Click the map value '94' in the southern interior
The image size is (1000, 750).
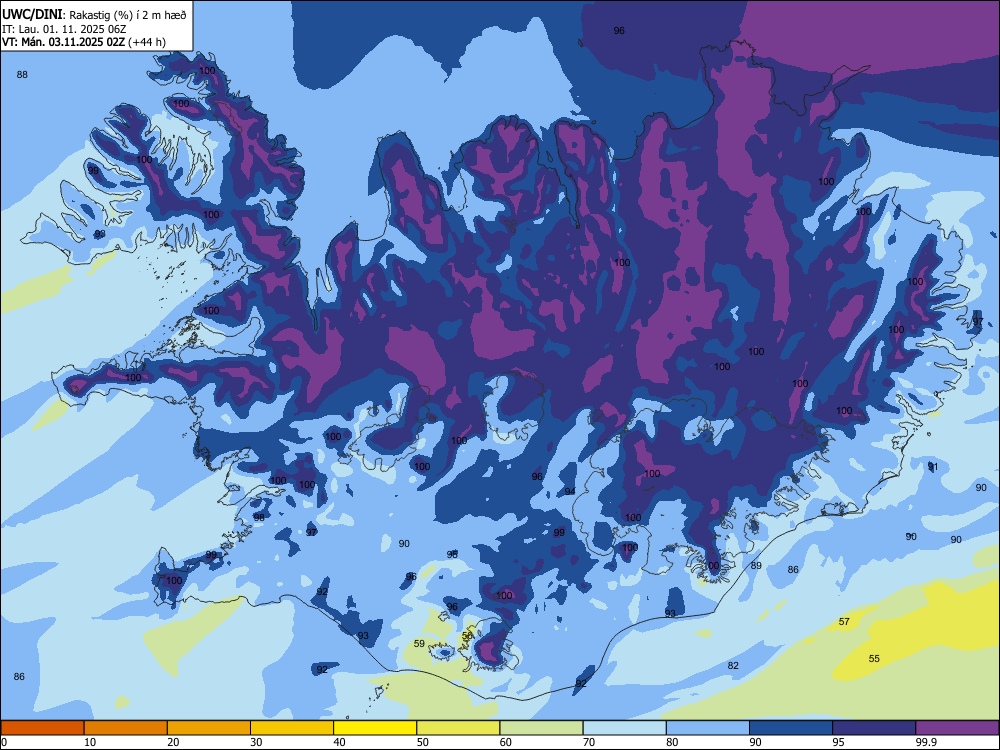pyautogui.click(x=570, y=490)
